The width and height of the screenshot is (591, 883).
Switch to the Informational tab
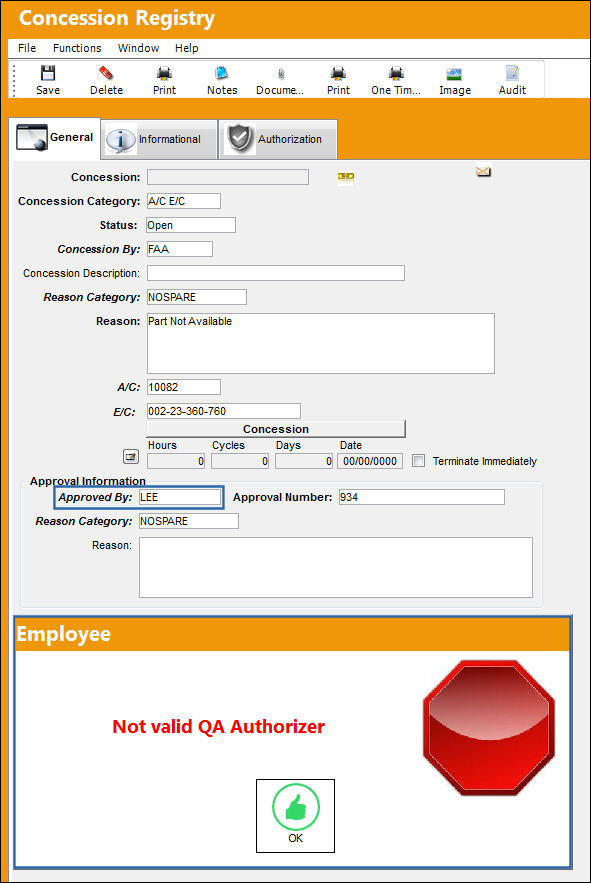pyautogui.click(x=159, y=139)
